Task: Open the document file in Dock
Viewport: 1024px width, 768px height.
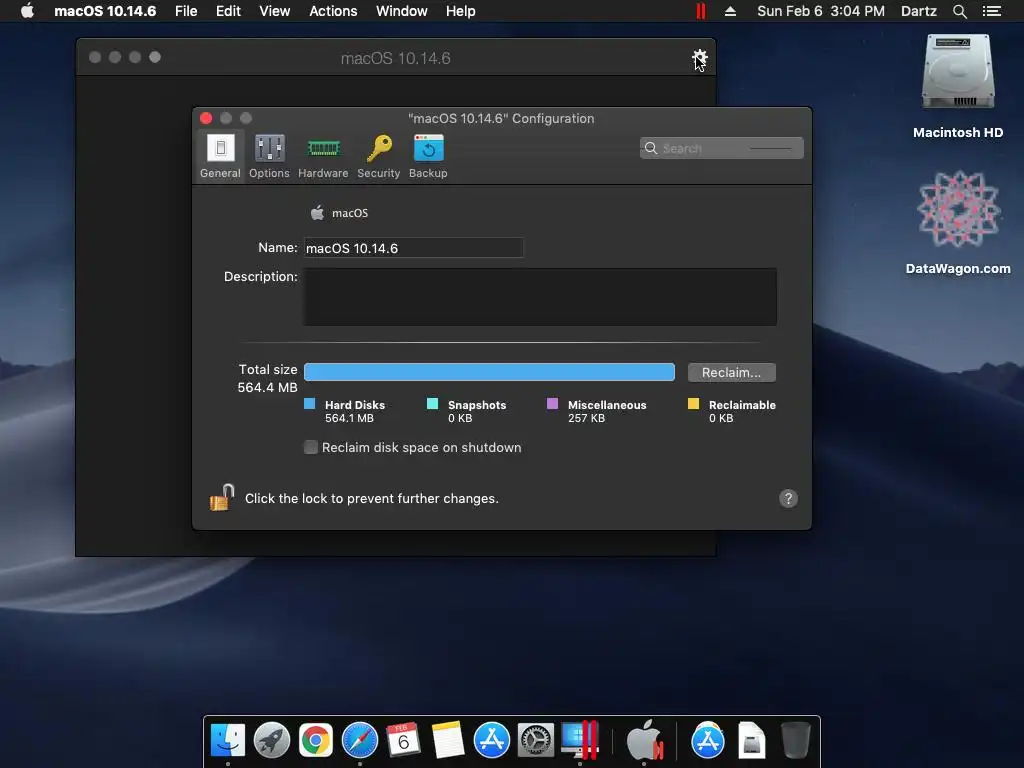Action: (x=752, y=741)
